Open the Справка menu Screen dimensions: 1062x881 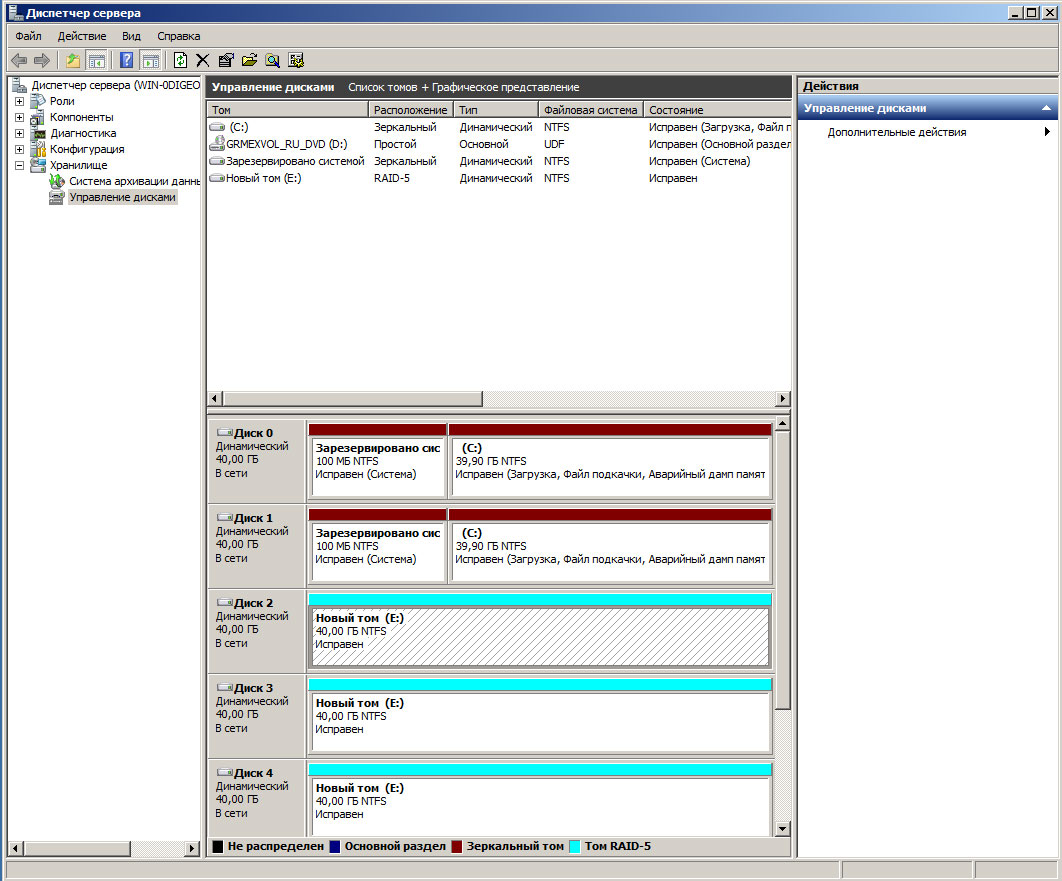pos(179,36)
